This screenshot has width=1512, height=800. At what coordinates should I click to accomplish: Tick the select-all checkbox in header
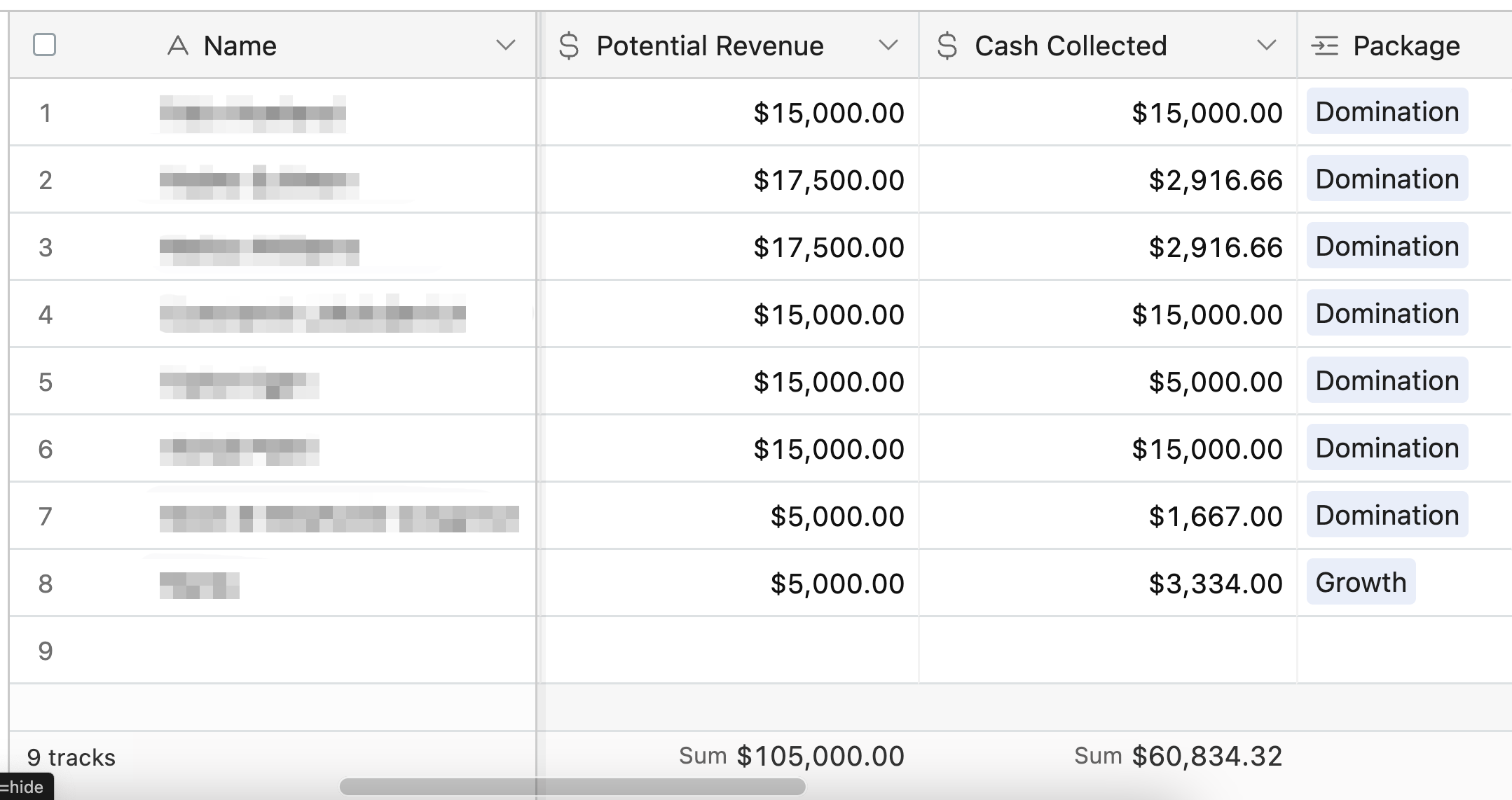pyautogui.click(x=44, y=45)
